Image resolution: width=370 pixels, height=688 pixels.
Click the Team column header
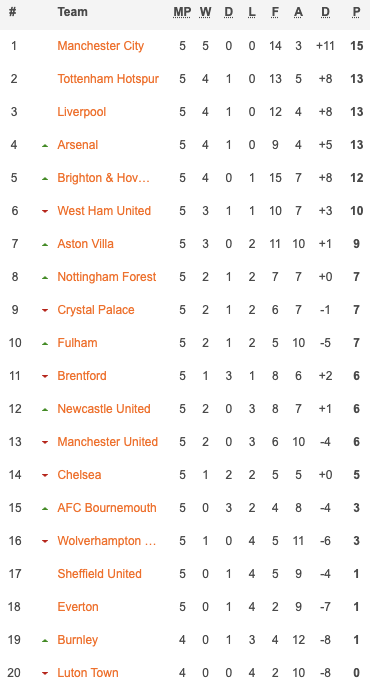click(72, 12)
